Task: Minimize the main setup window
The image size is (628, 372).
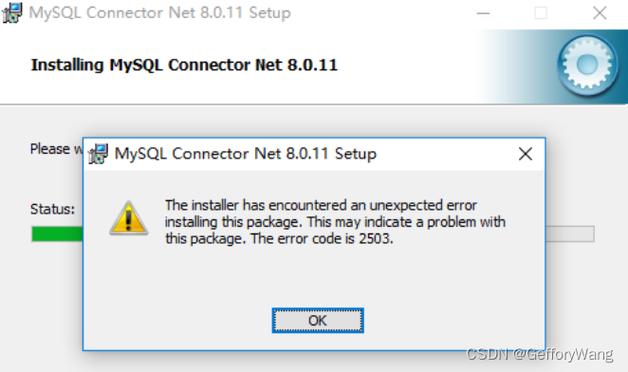Action: pos(483,13)
